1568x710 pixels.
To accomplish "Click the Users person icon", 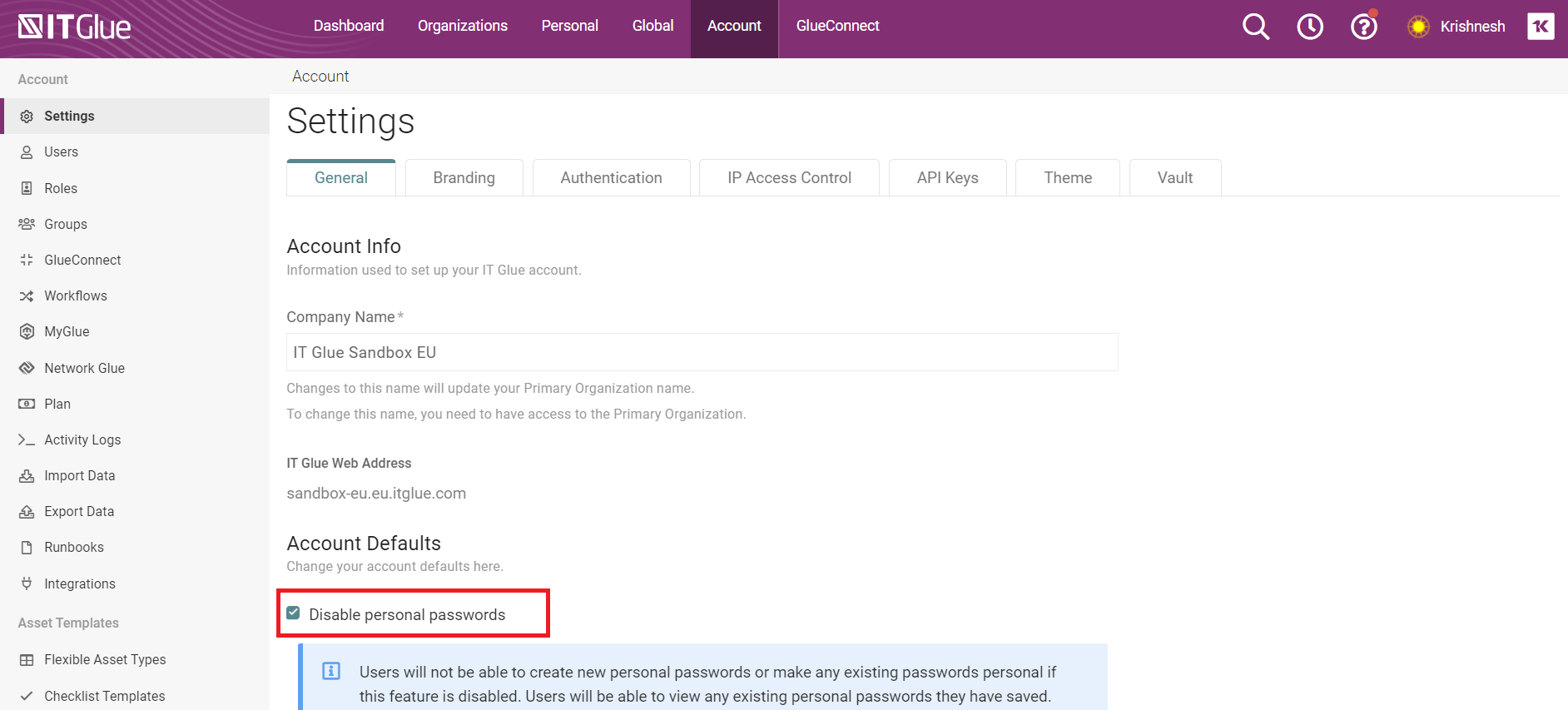I will [x=27, y=152].
